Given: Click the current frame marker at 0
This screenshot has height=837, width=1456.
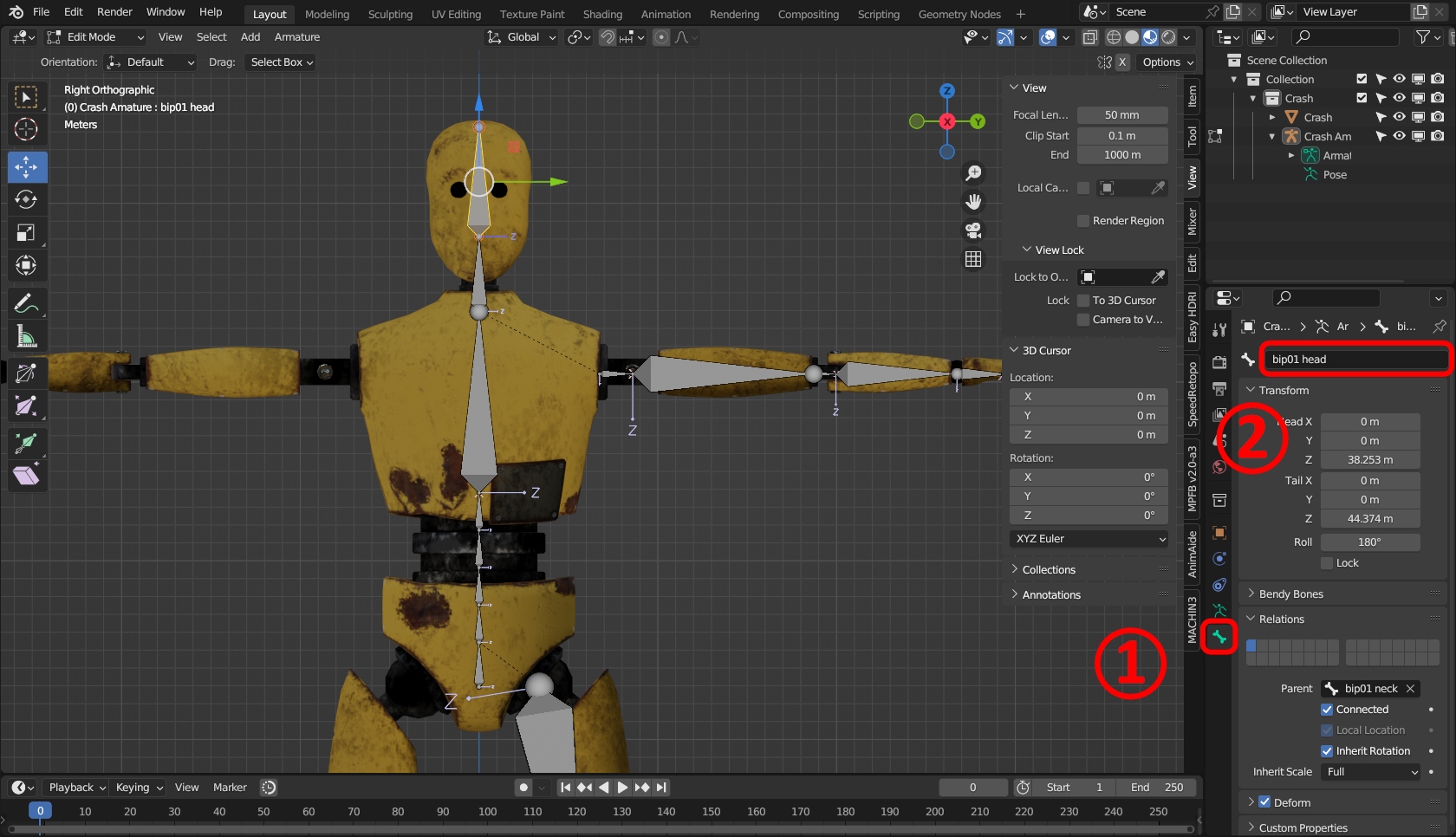Looking at the screenshot, I should tap(40, 811).
